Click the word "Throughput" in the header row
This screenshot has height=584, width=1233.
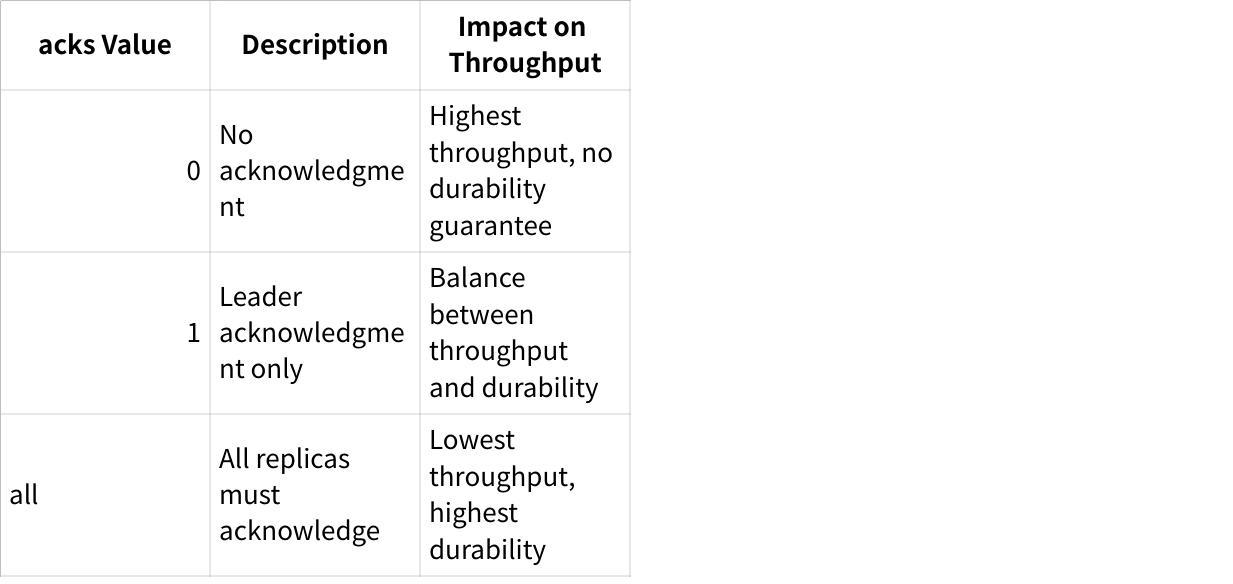pyautogui.click(x=525, y=62)
